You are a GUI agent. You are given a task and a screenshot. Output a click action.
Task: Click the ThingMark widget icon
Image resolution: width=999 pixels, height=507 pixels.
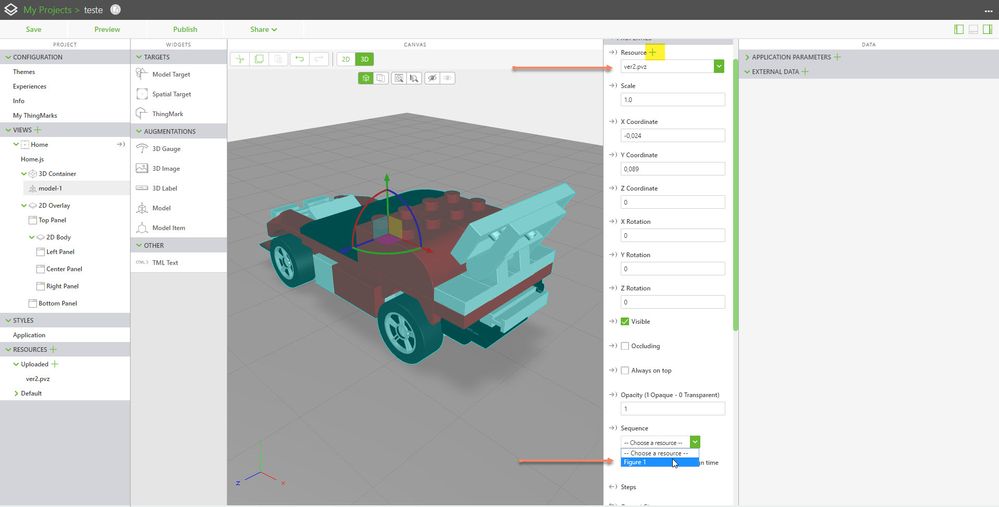coord(142,114)
